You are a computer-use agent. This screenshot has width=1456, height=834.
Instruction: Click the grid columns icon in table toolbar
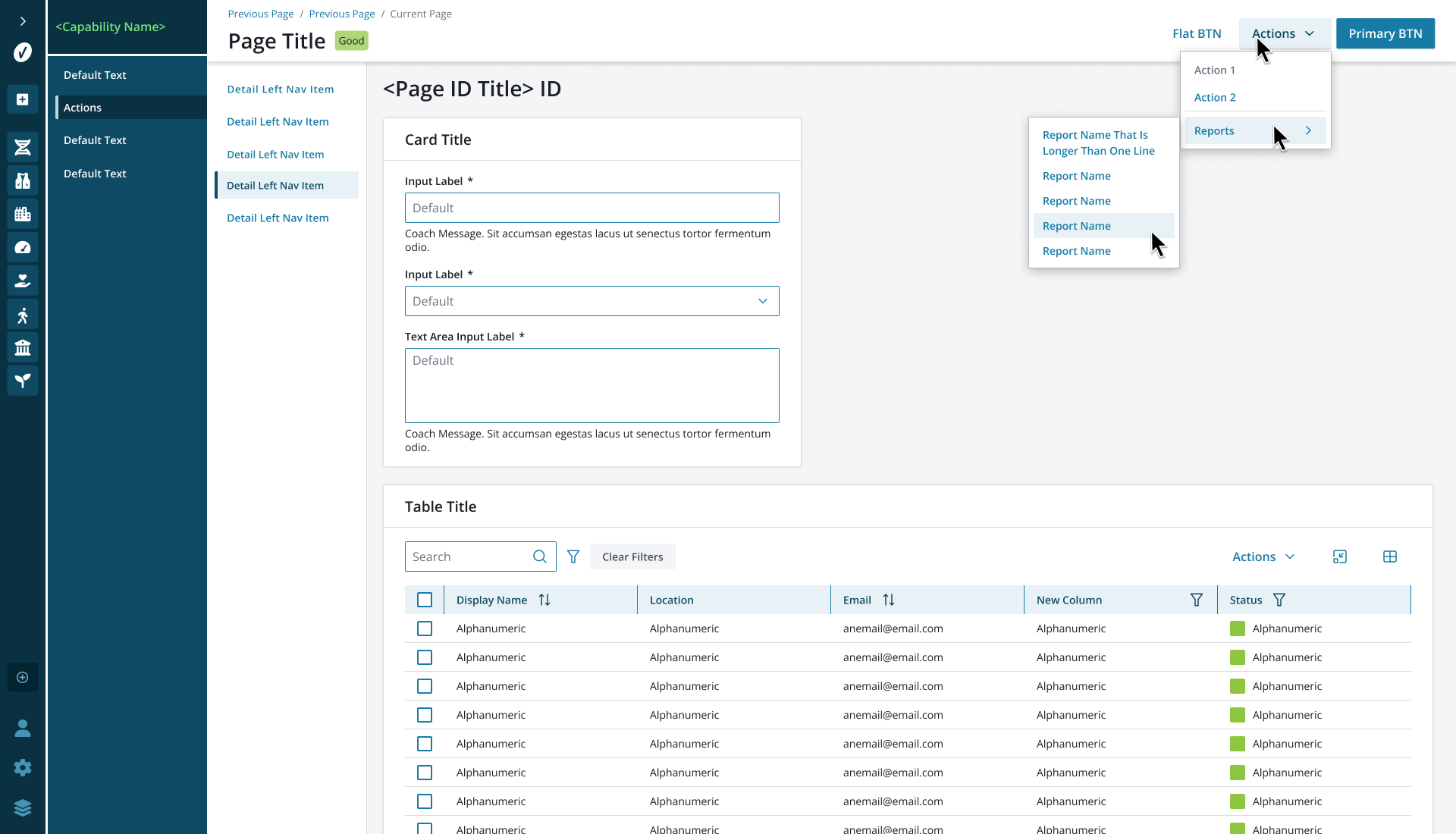pyautogui.click(x=1390, y=557)
